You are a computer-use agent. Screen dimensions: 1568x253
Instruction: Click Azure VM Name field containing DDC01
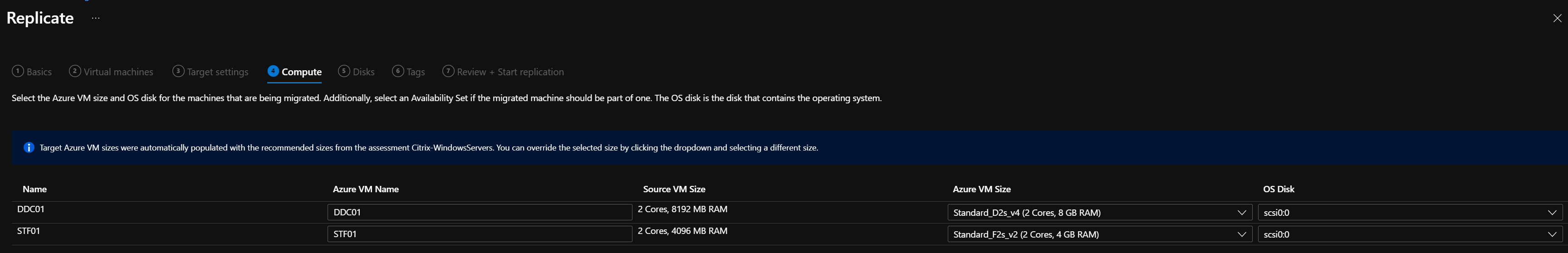[480, 212]
